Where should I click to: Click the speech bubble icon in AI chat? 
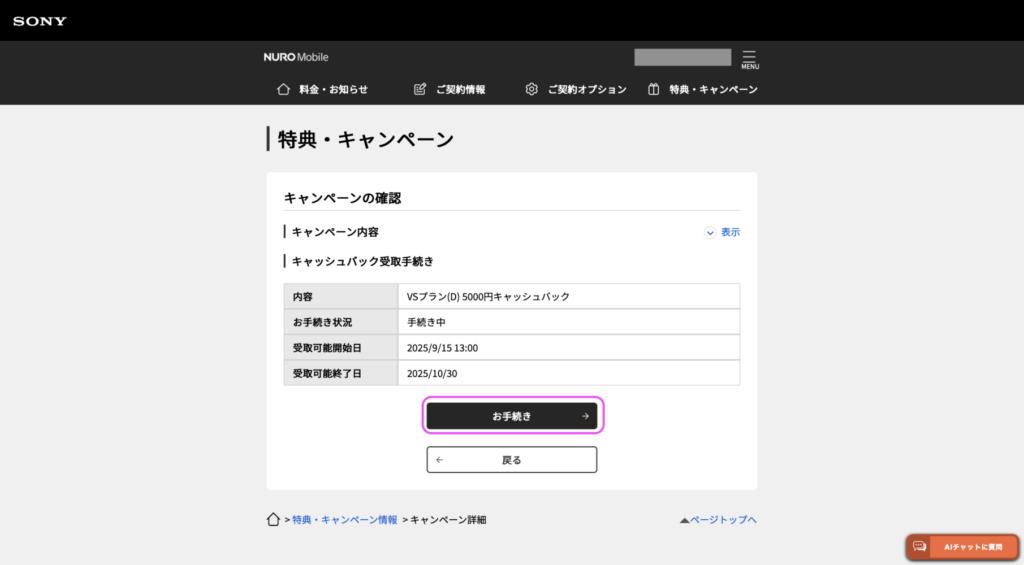[x=919, y=547]
